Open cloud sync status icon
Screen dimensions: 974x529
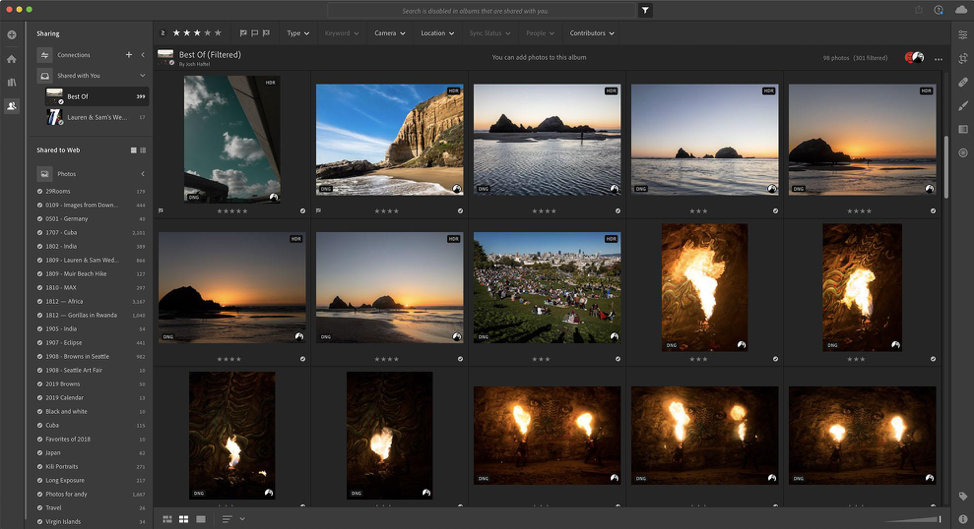(962, 10)
